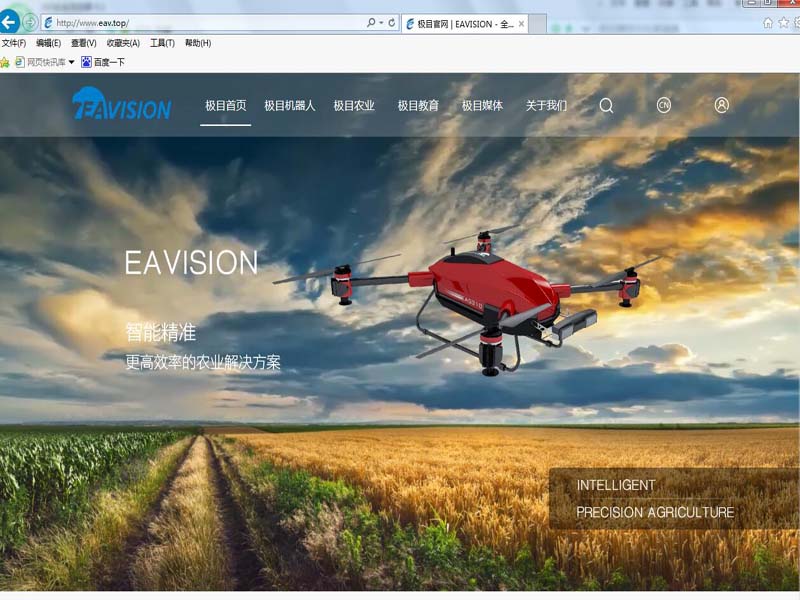Open a new tab beside the EAVISION tab
Viewport: 800px width, 600px height.
(x=537, y=24)
